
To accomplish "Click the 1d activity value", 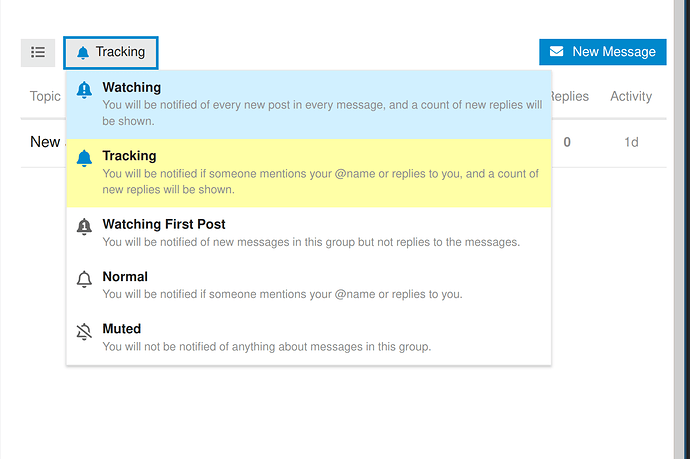I will point(631,142).
